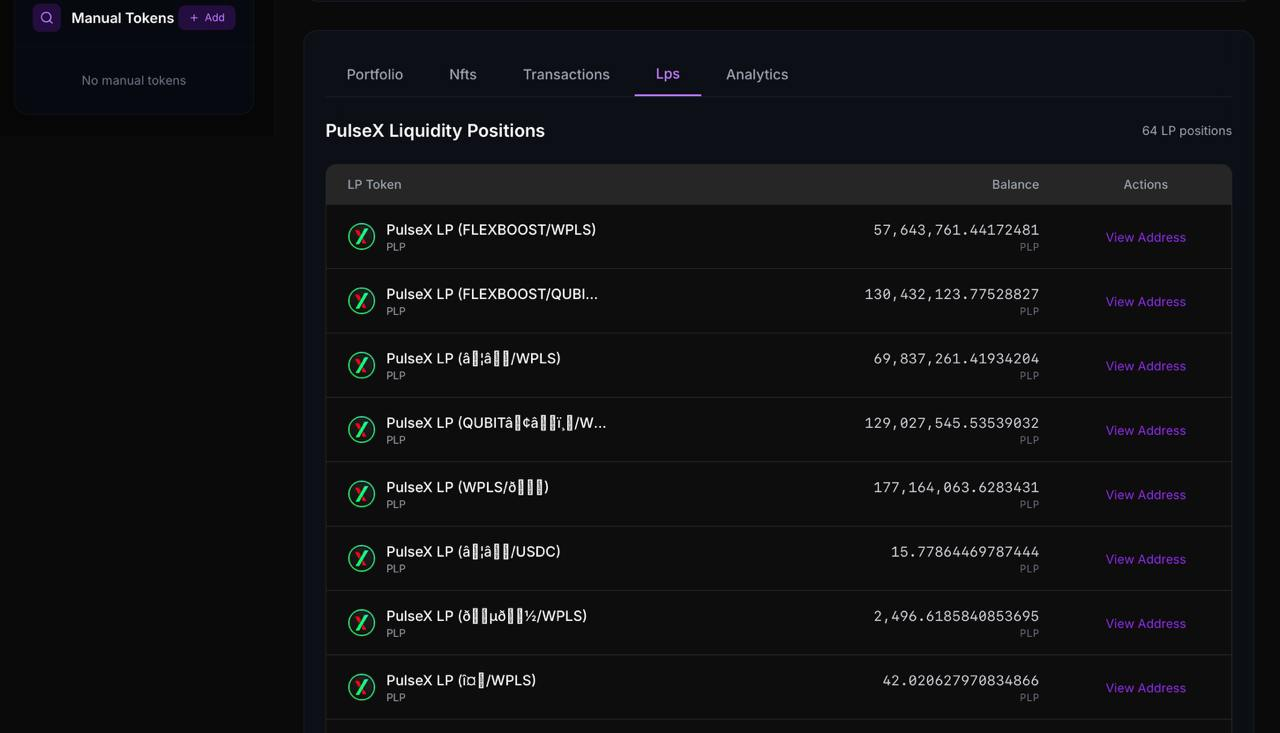Click balance 177,164,063.6283431
The height and width of the screenshot is (733, 1280).
click(956, 487)
